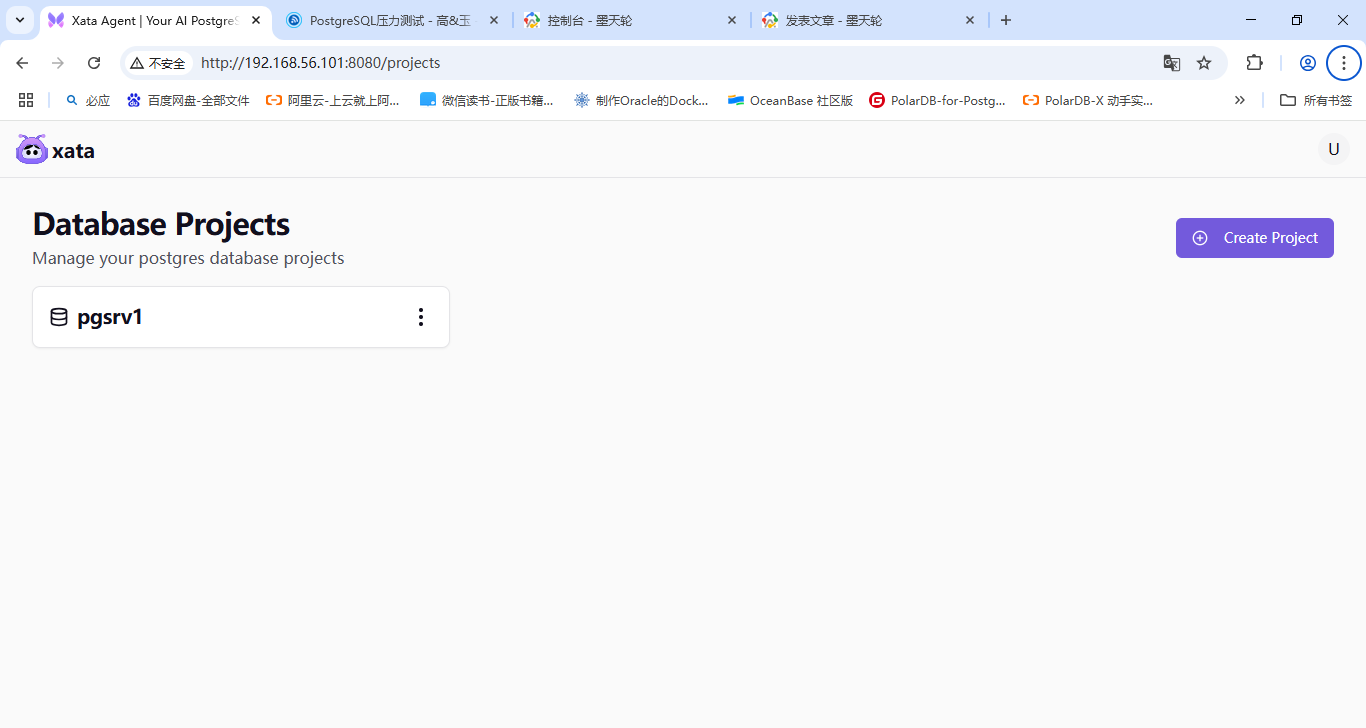Open the OceanBase 社区版 bookmark
1366x728 pixels.
(x=789, y=99)
